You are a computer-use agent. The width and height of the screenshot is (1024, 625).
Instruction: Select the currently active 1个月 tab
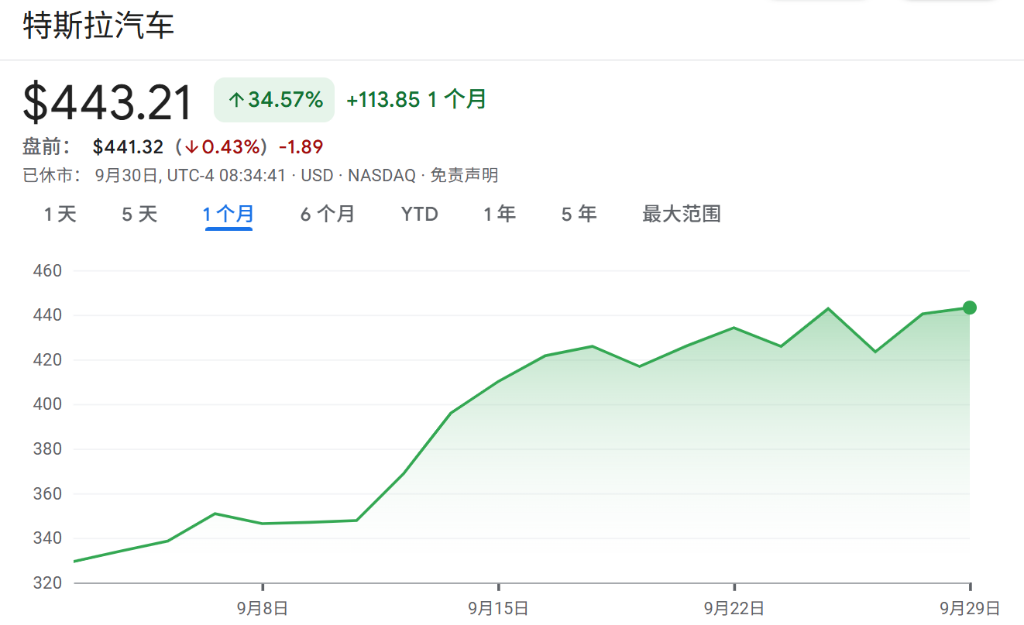[227, 213]
